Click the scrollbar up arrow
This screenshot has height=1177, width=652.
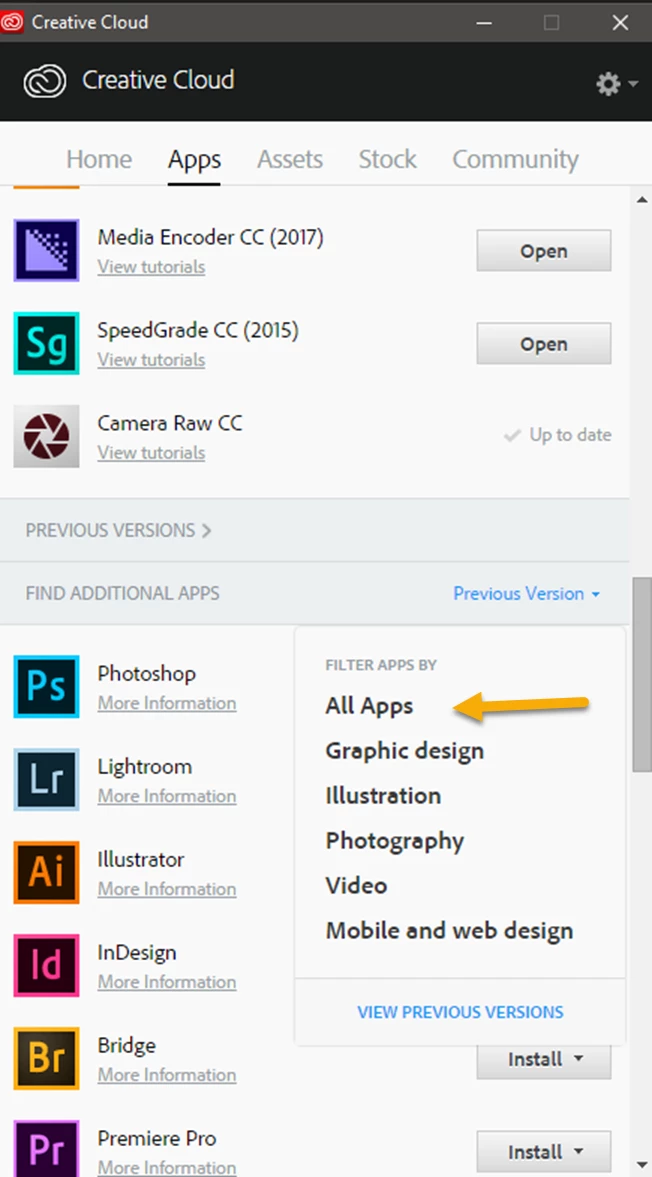(642, 200)
